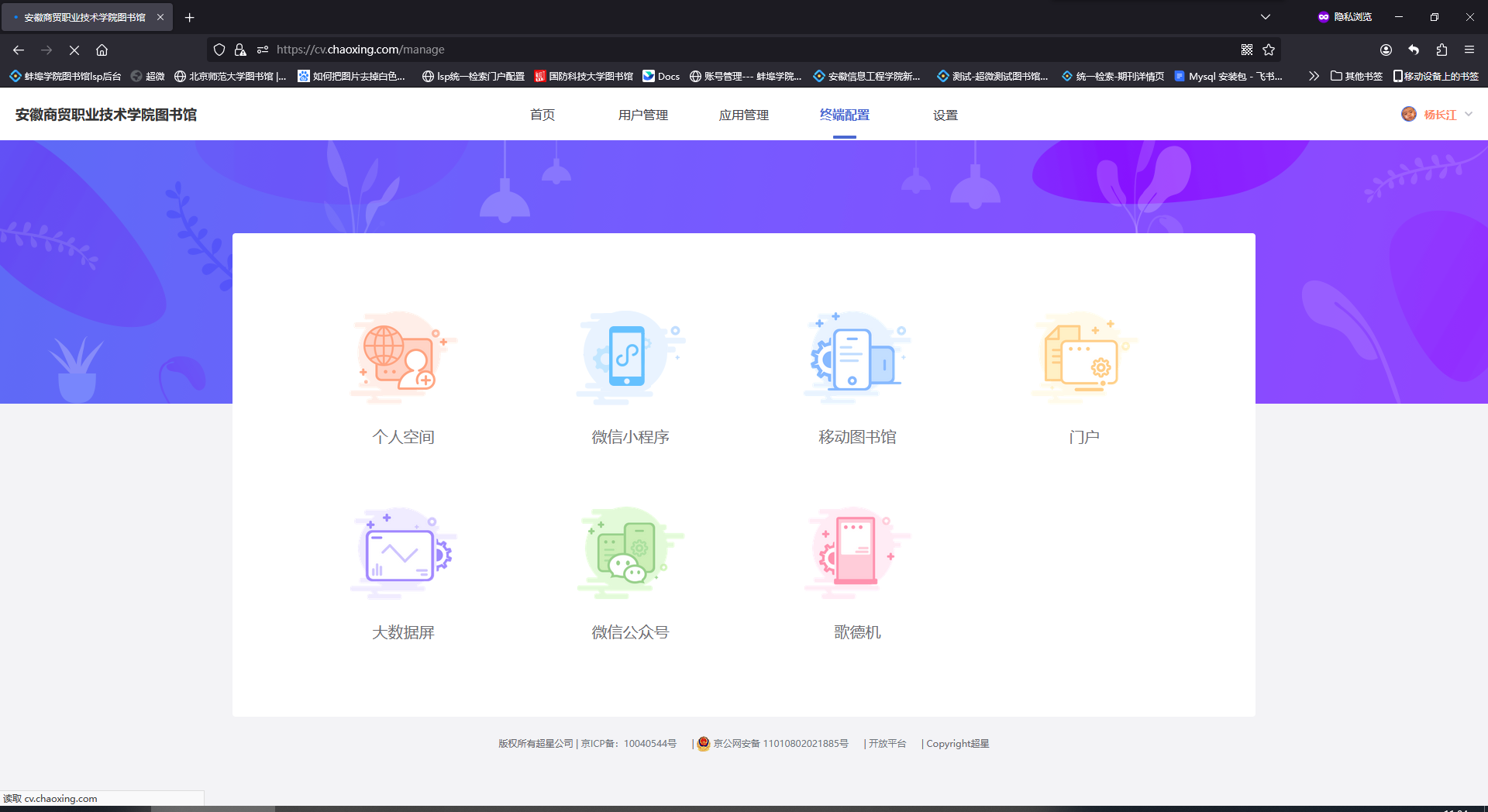Switch to the 首页 nav tab

tap(542, 115)
